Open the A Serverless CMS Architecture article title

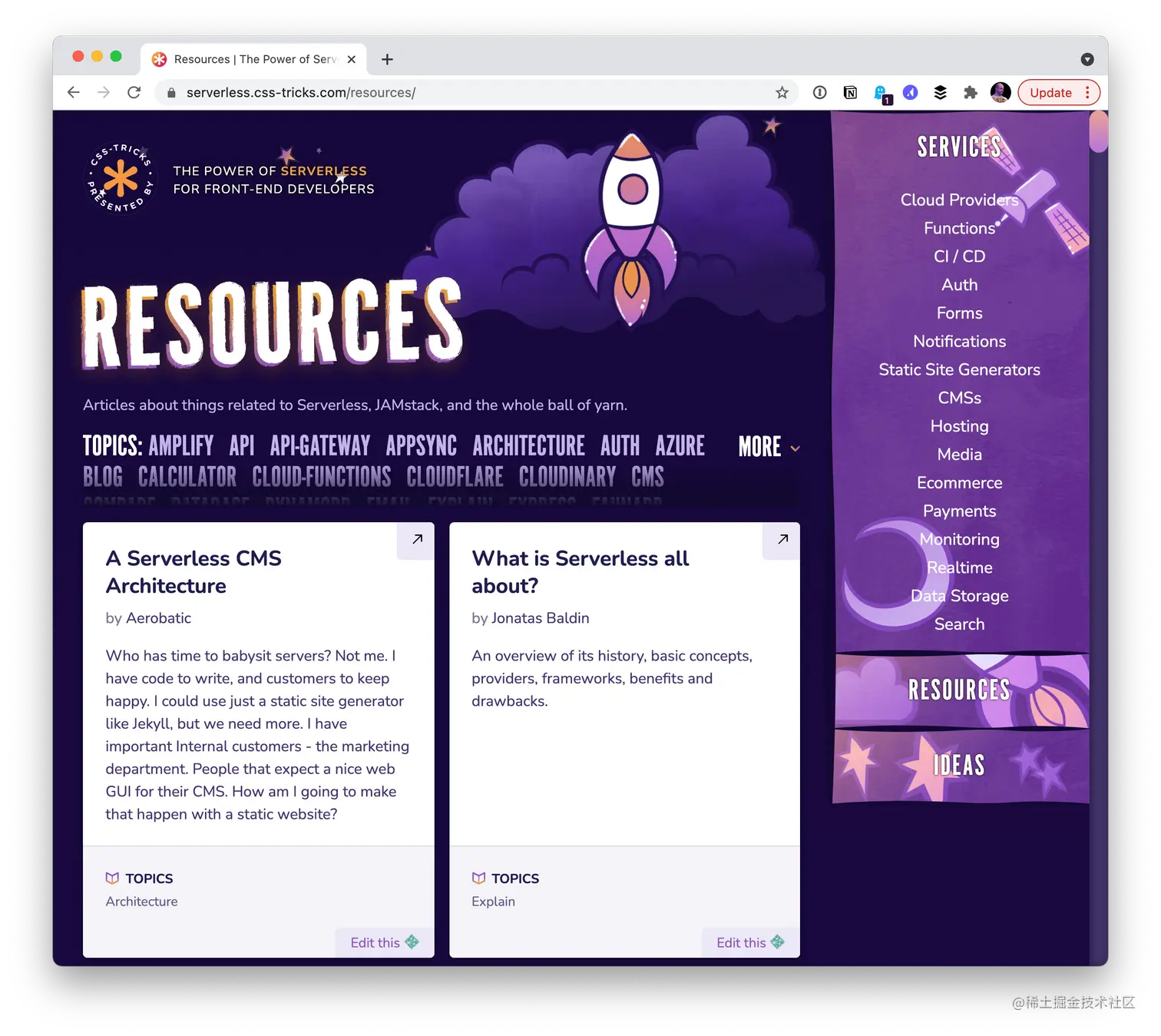coord(193,572)
